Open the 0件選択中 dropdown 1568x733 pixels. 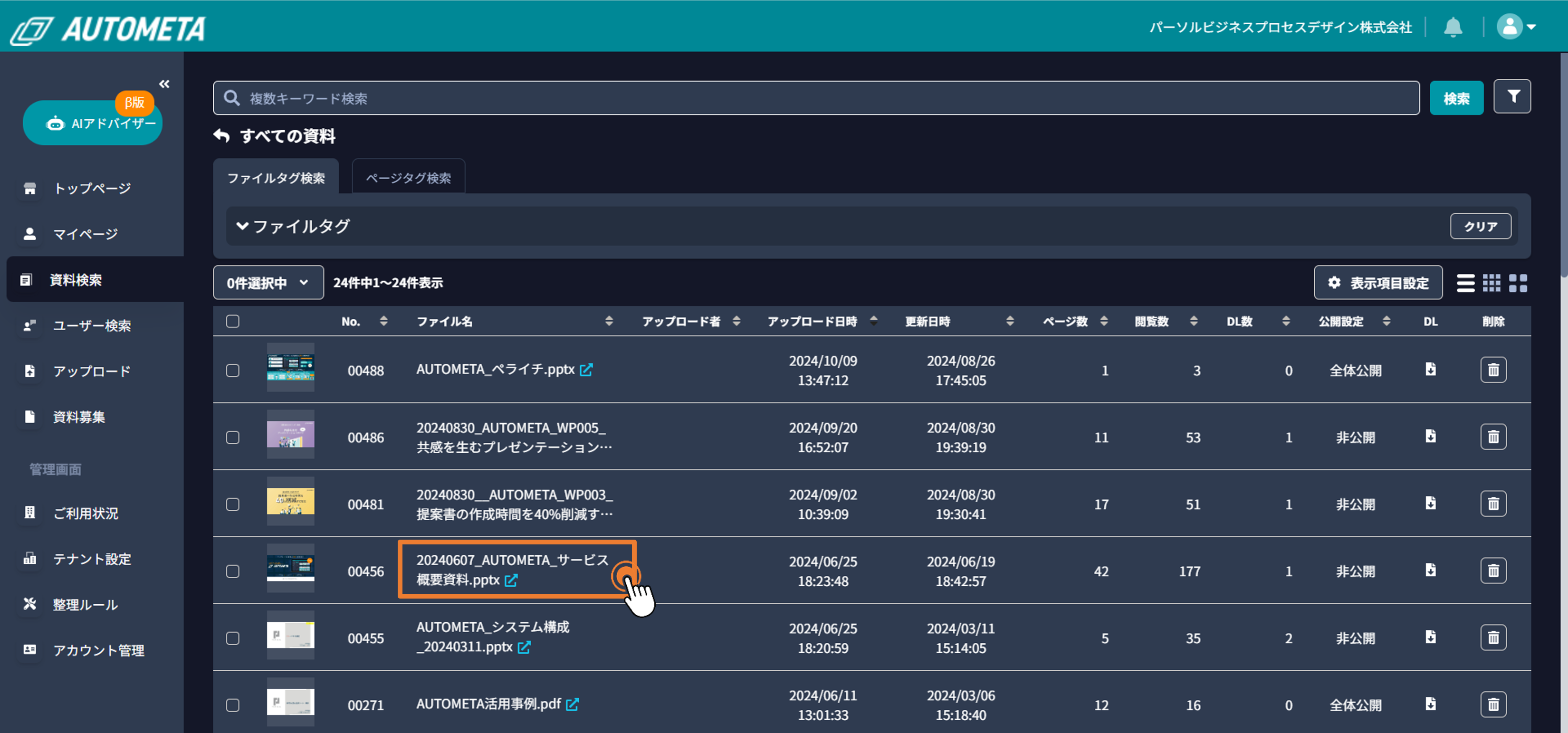pyautogui.click(x=268, y=283)
